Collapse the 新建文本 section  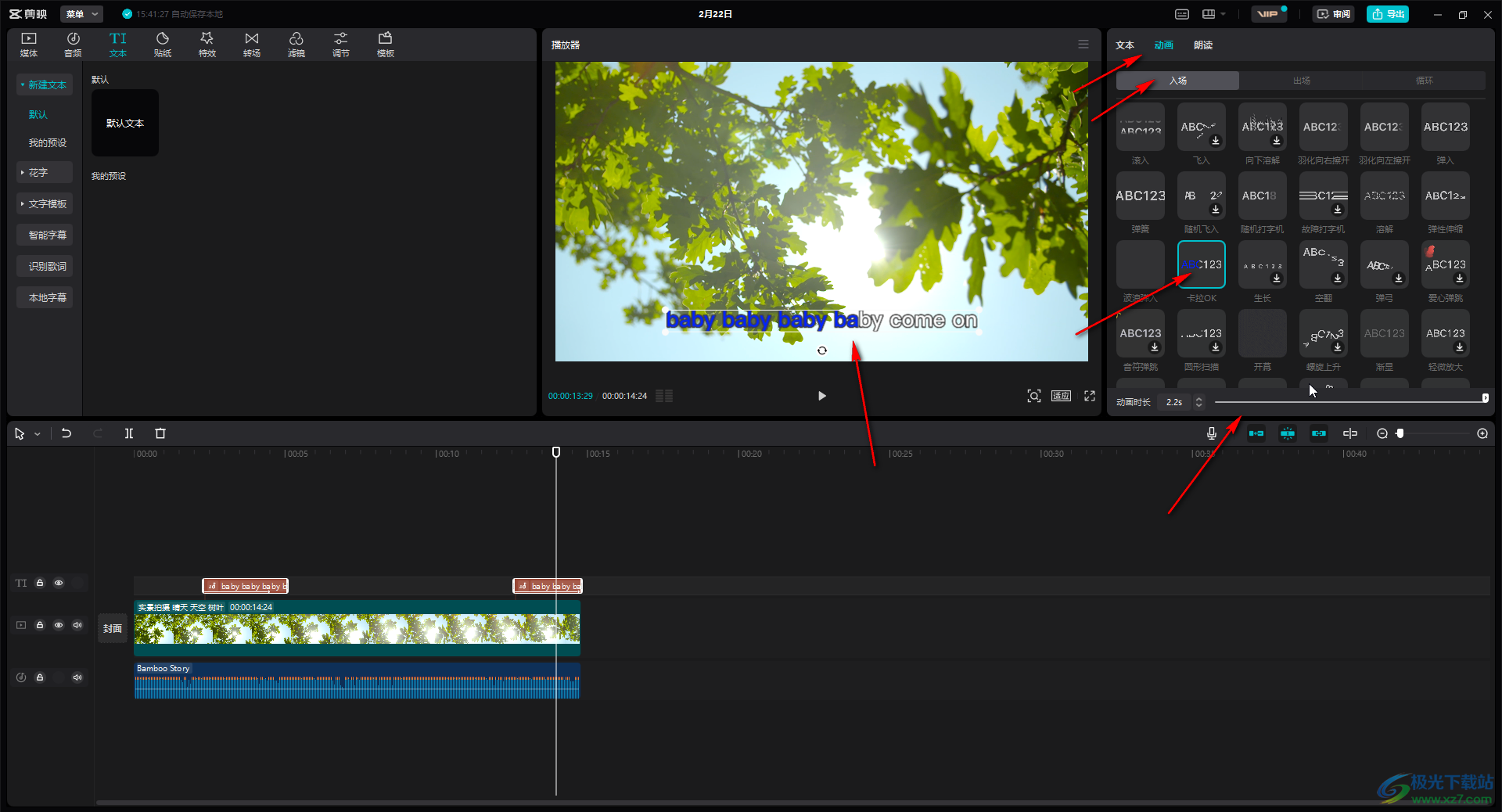point(45,84)
